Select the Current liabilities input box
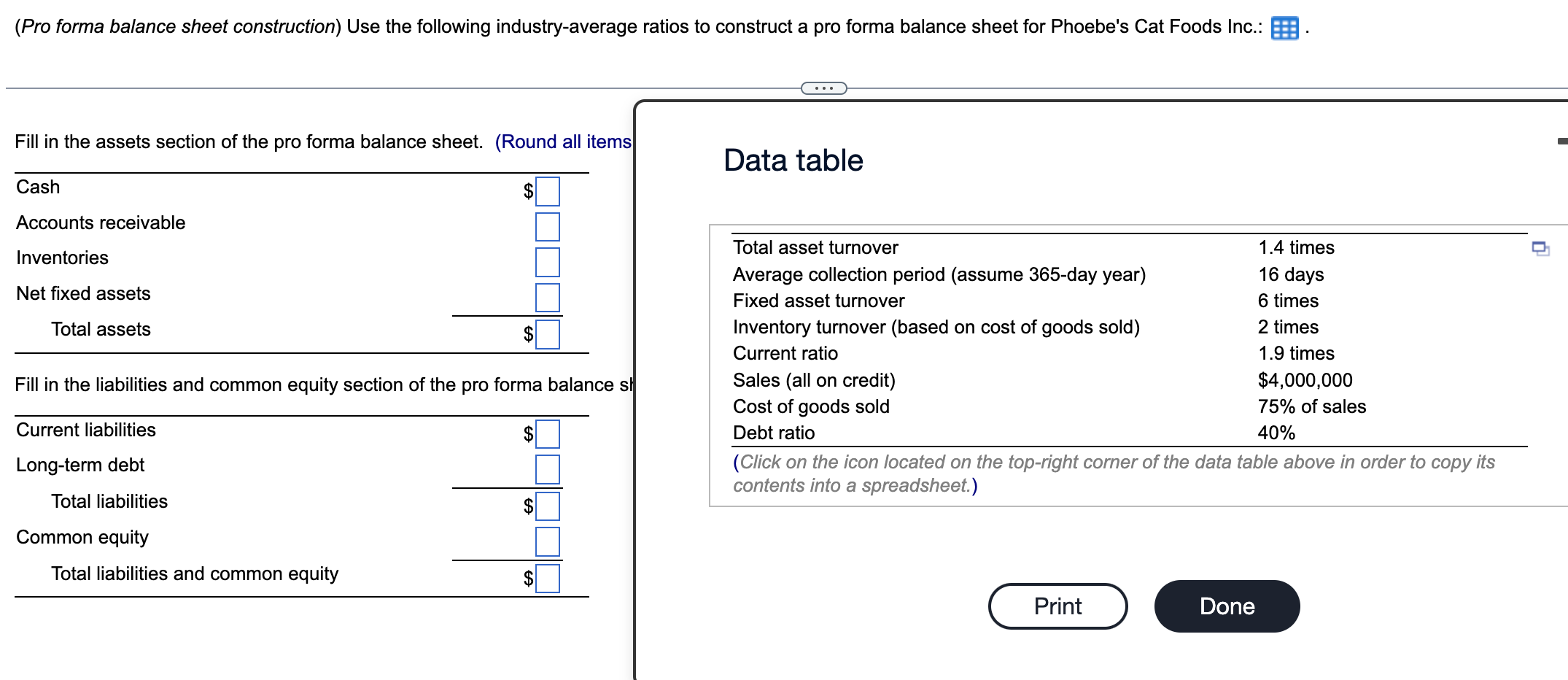The image size is (1568, 680). tap(547, 434)
